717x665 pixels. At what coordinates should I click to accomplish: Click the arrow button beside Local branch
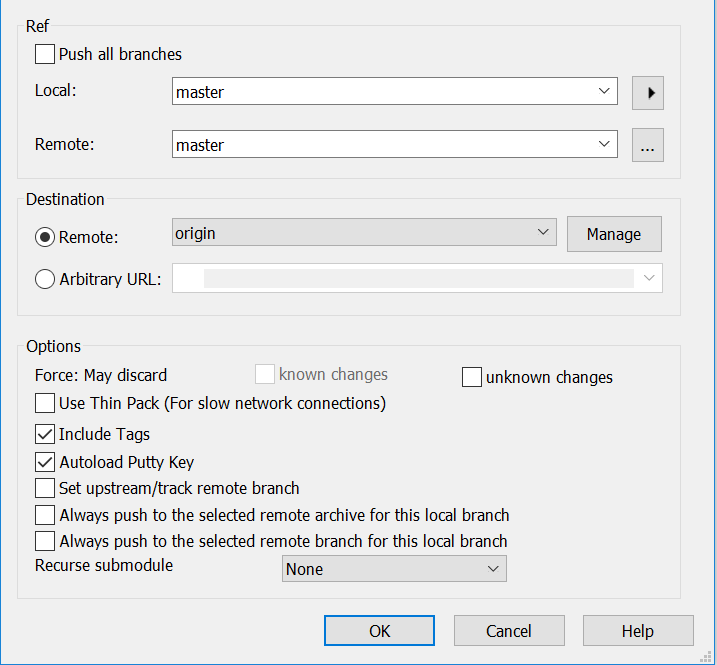pyautogui.click(x=647, y=93)
